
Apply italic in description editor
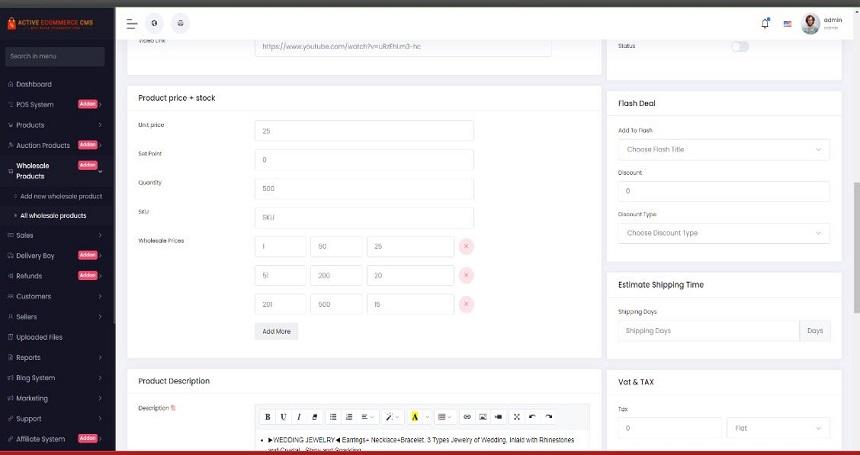coord(298,417)
